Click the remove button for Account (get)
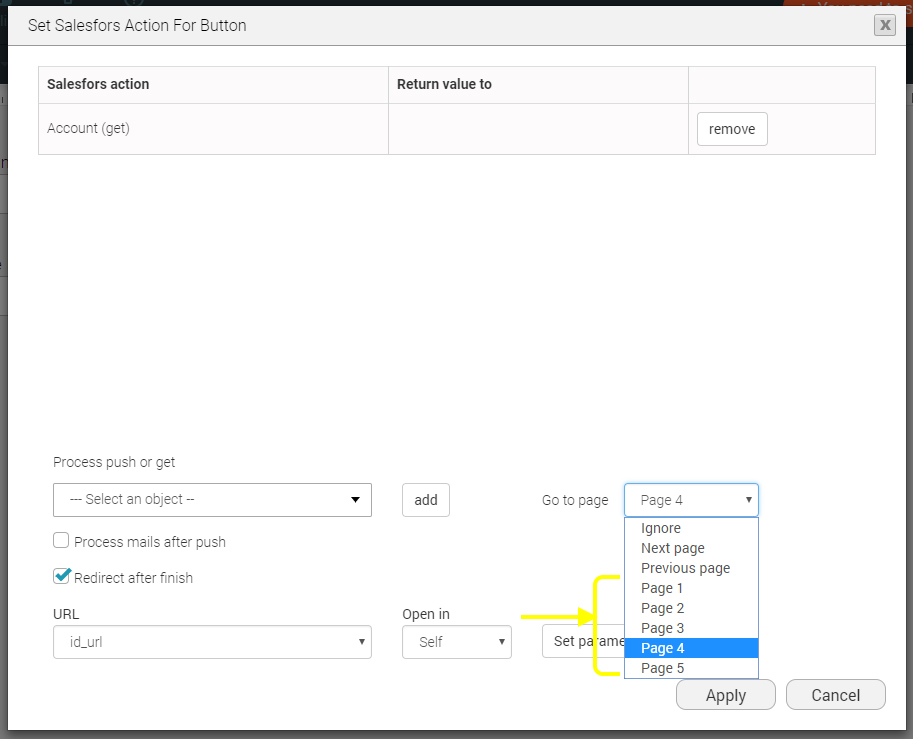 [x=731, y=128]
